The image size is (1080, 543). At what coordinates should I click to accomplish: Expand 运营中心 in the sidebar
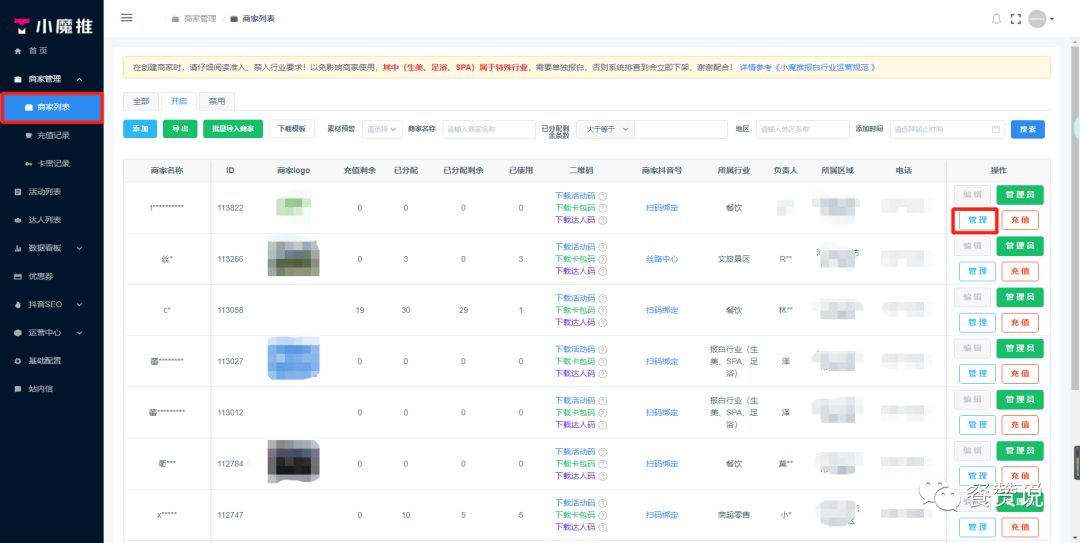[52, 332]
